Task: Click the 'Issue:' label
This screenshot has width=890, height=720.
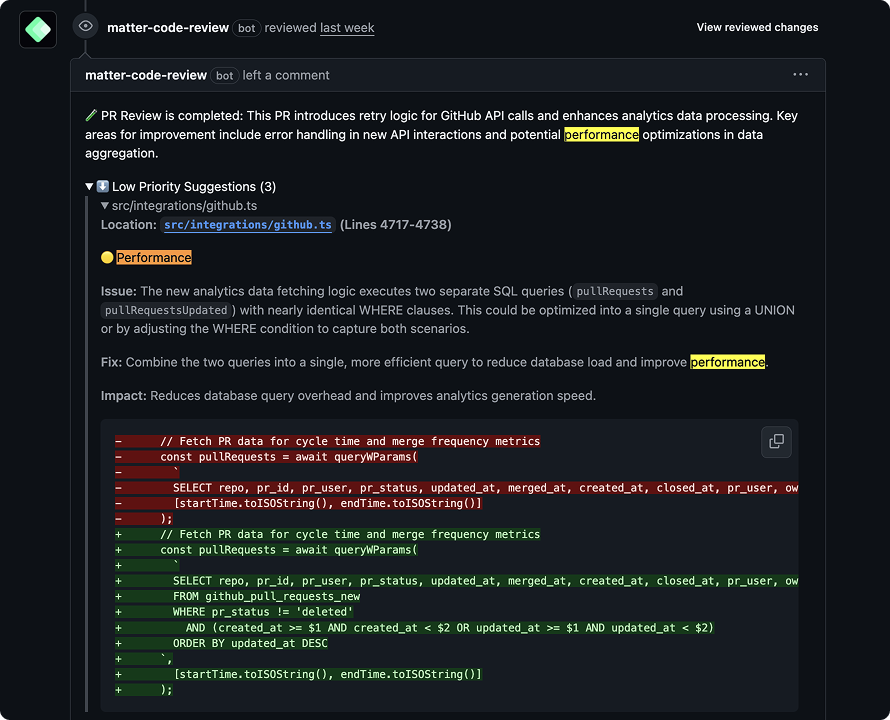Action: coord(119,291)
